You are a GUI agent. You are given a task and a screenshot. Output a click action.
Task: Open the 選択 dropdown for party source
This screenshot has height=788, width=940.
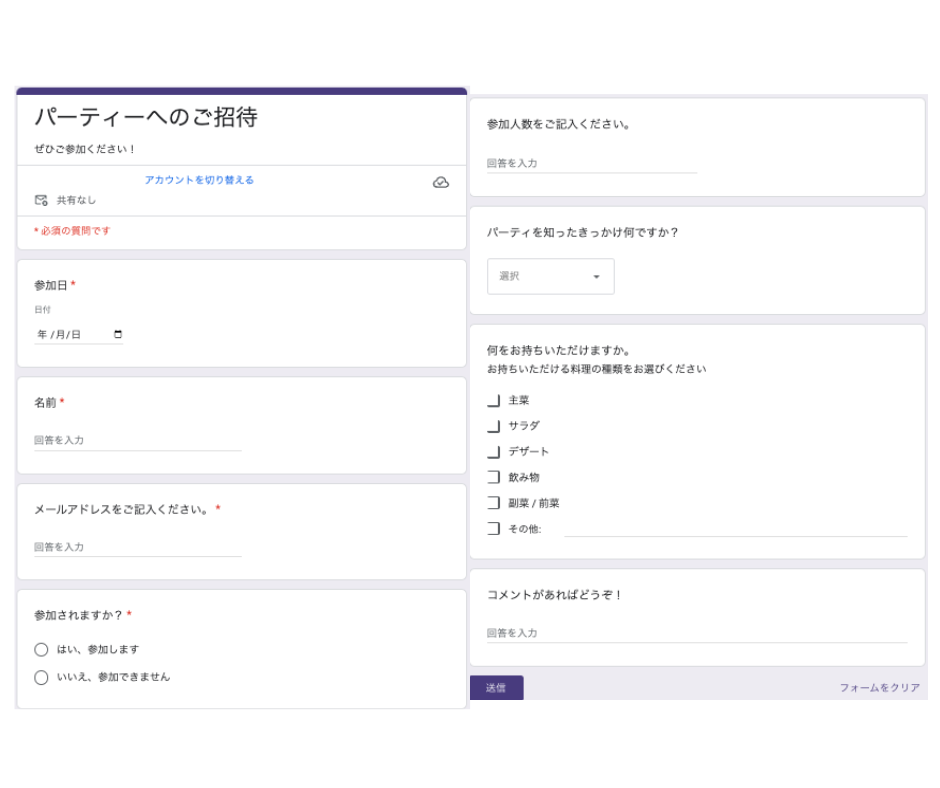(x=551, y=276)
